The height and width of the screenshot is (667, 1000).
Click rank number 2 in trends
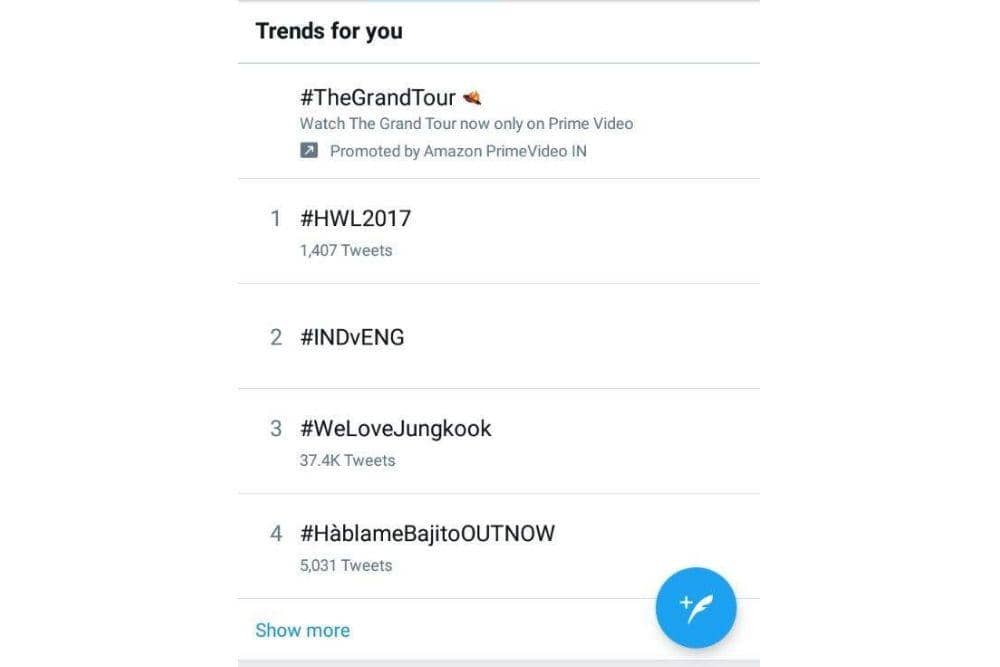(276, 337)
